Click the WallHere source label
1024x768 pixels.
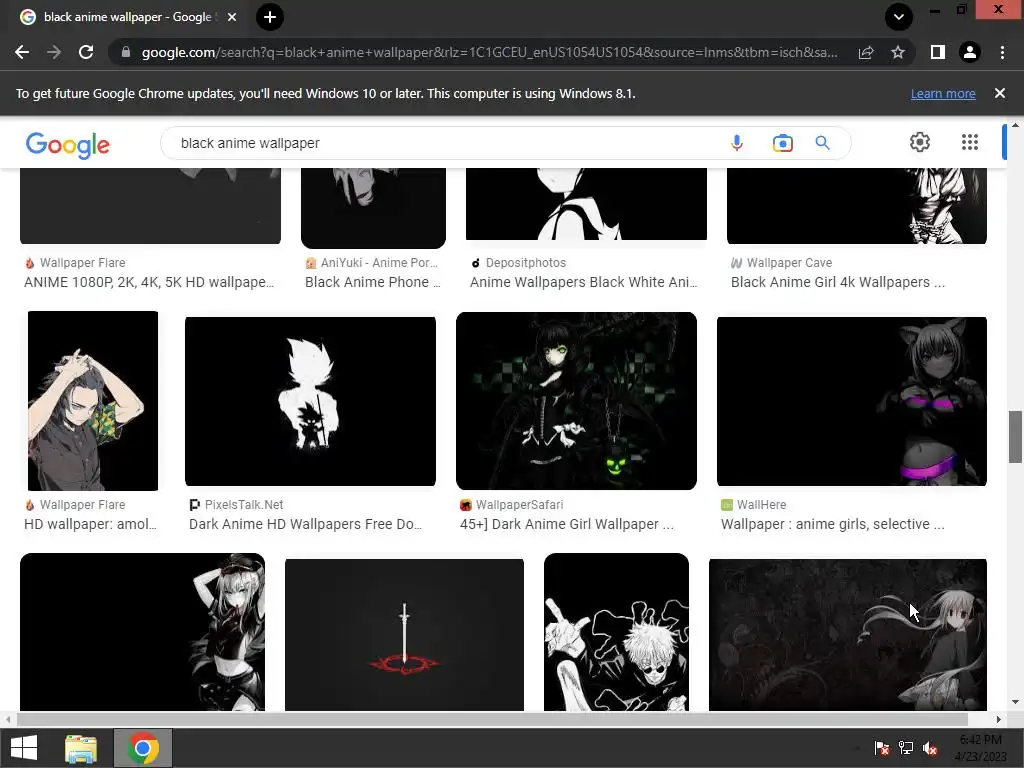pos(761,505)
